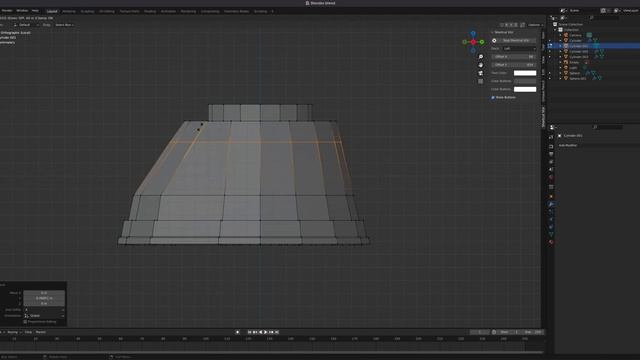
Task: Open the Physics properties tab icon
Action: [551, 219]
